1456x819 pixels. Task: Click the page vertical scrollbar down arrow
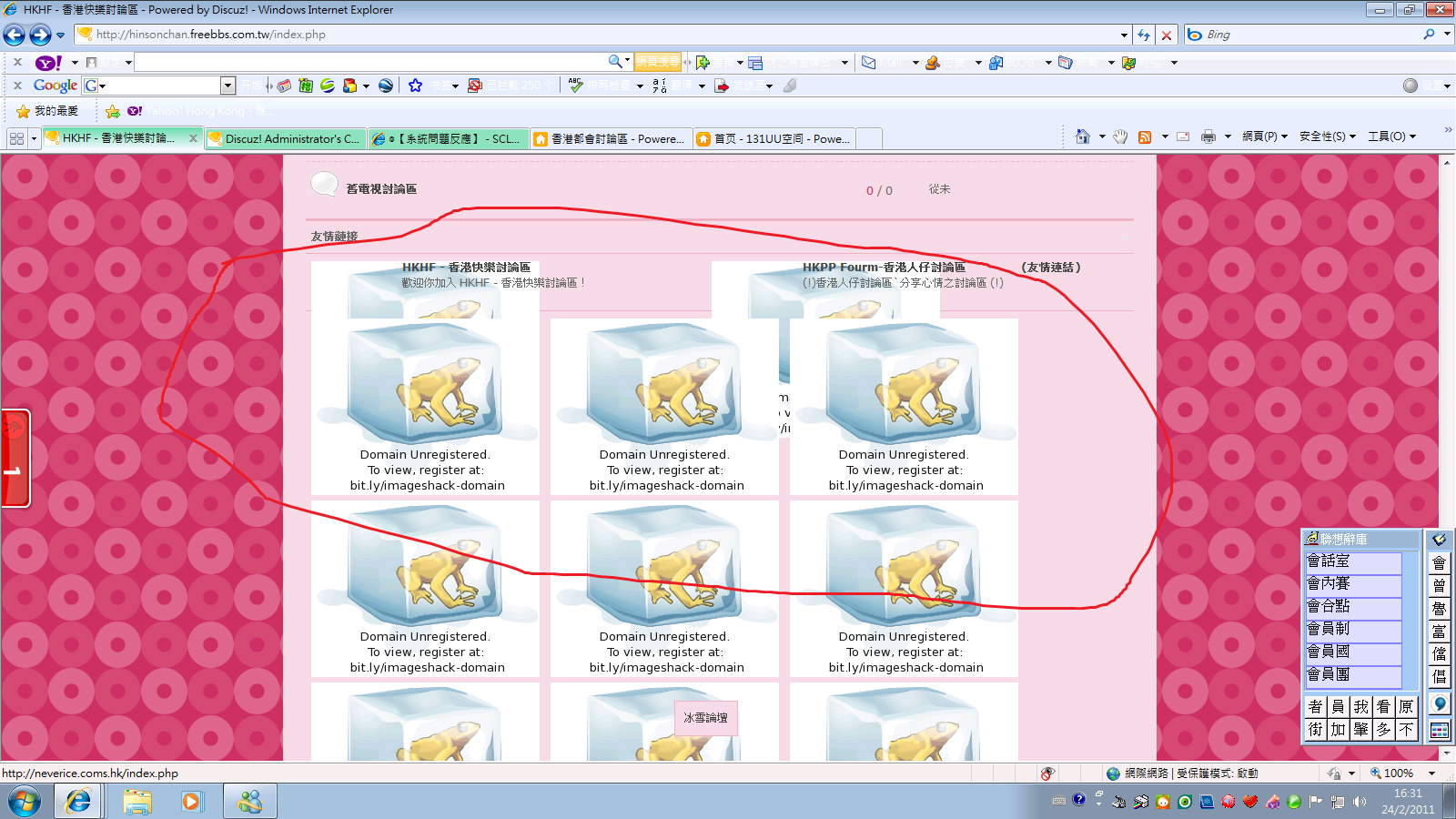coord(1447,753)
